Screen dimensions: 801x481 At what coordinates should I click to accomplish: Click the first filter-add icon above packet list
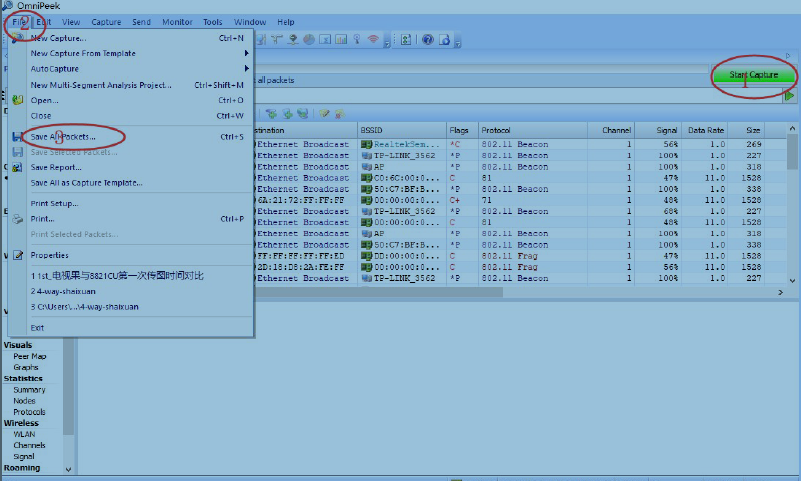(271, 113)
